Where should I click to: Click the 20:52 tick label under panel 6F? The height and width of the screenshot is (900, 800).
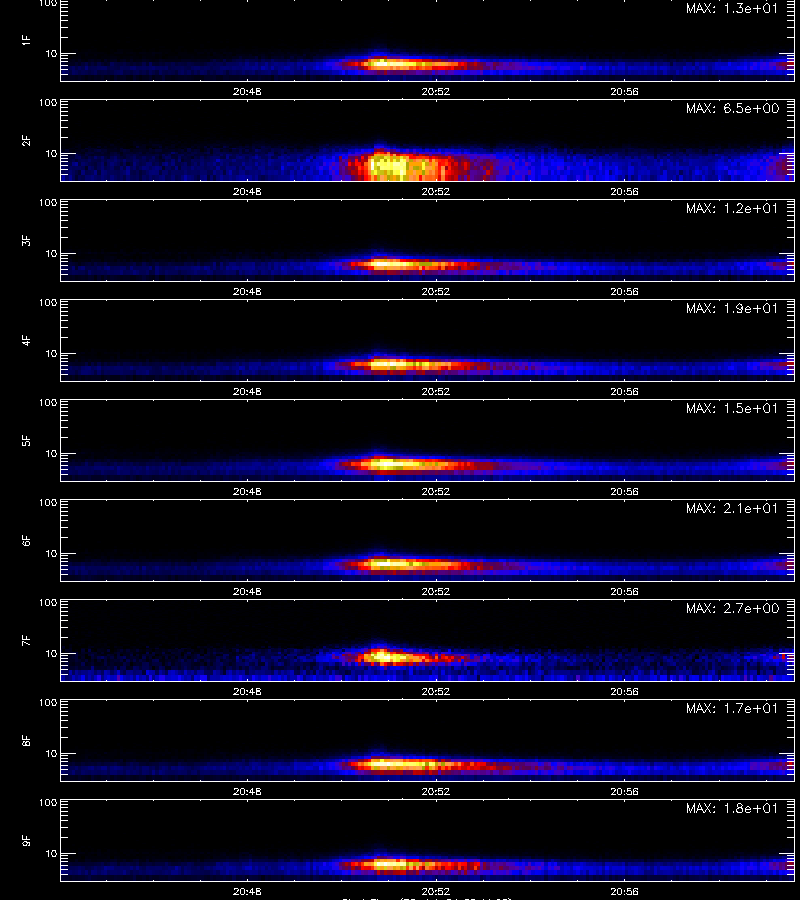(x=436, y=591)
